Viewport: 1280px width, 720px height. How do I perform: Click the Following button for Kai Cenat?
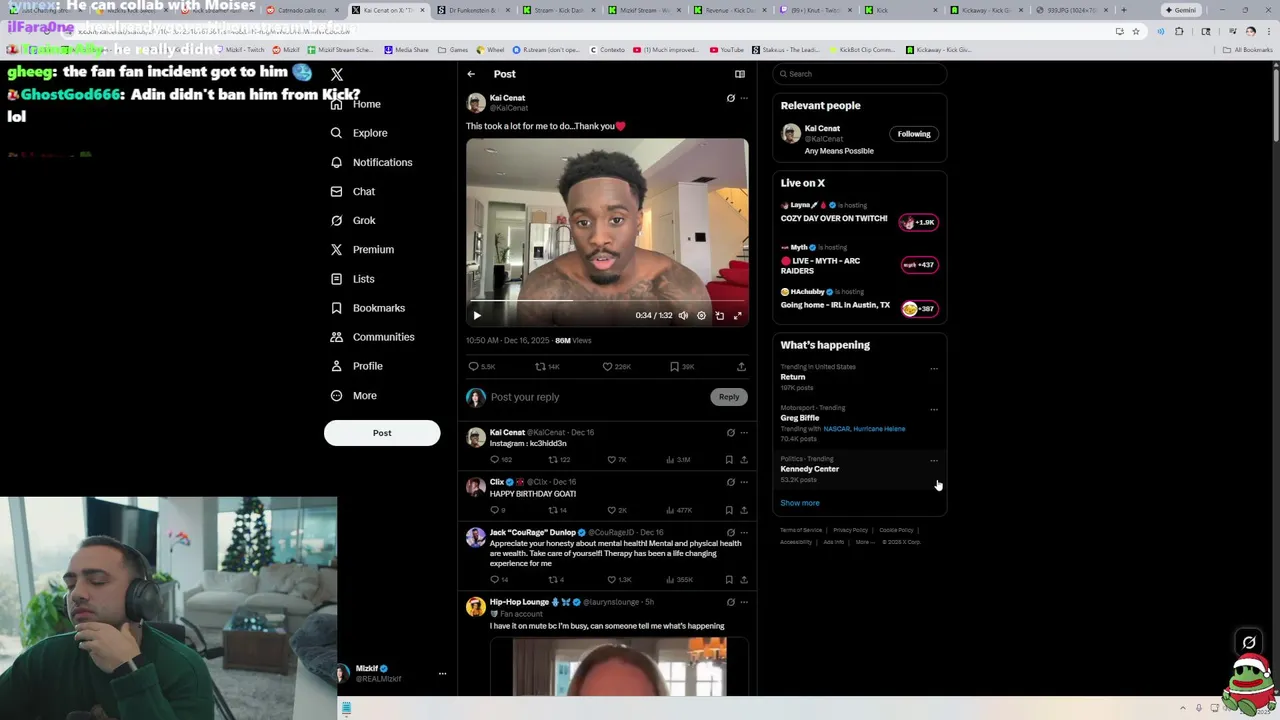pyautogui.click(x=914, y=134)
